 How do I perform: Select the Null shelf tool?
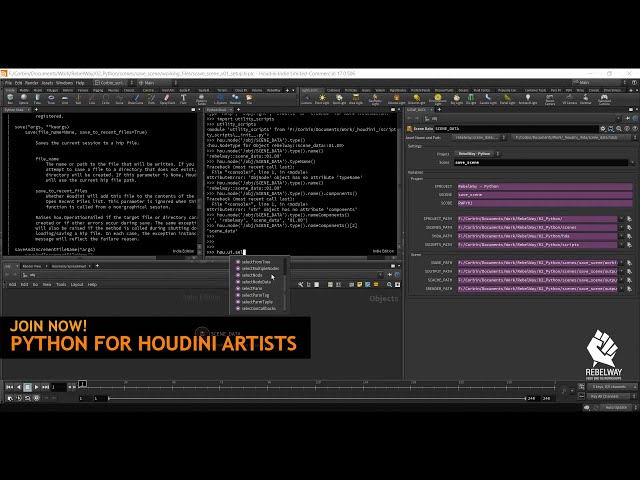coord(78,98)
